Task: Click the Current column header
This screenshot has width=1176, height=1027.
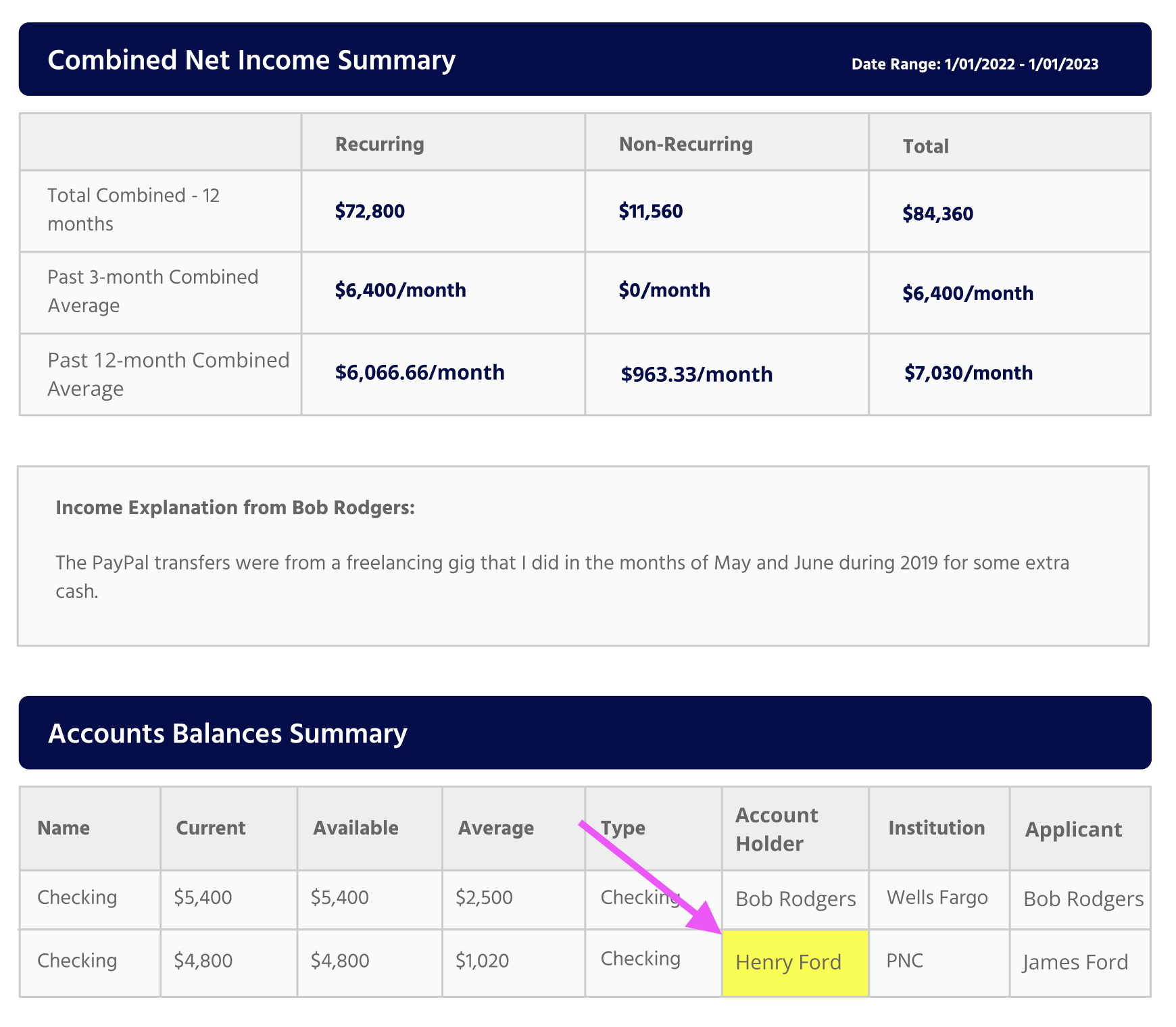Action: coord(211,828)
